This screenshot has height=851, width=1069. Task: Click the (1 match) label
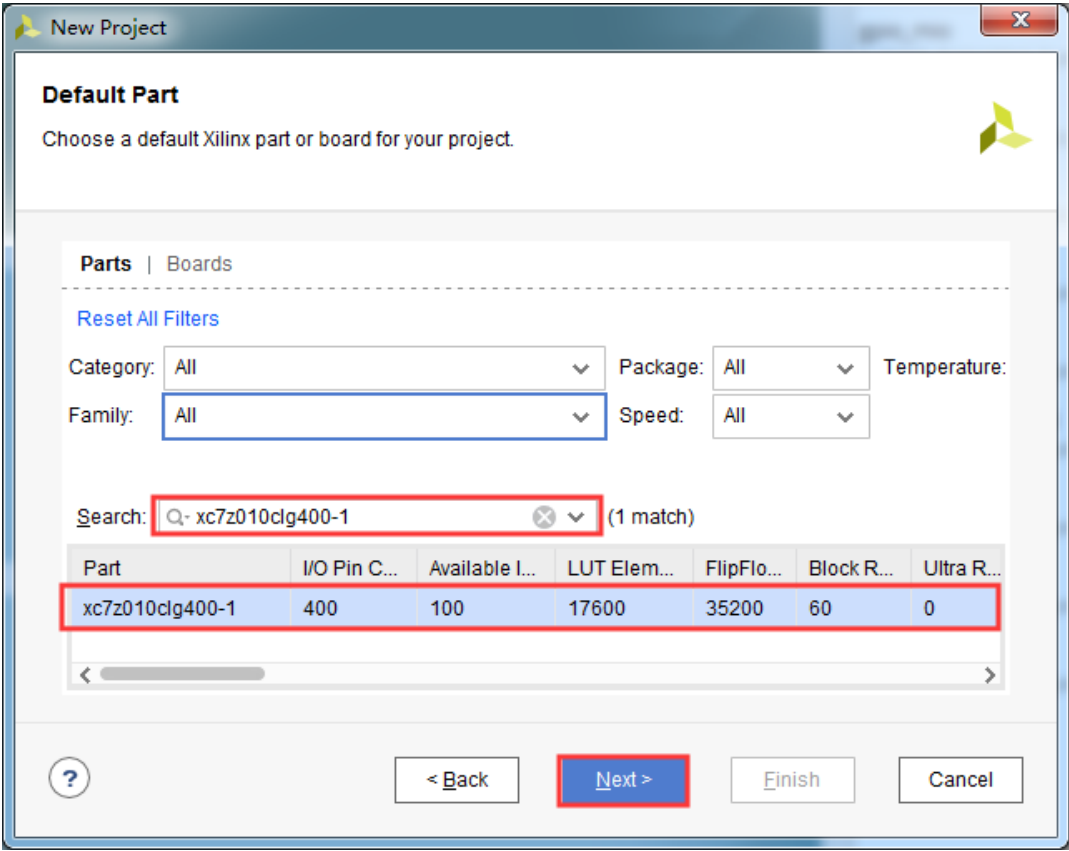[651, 518]
